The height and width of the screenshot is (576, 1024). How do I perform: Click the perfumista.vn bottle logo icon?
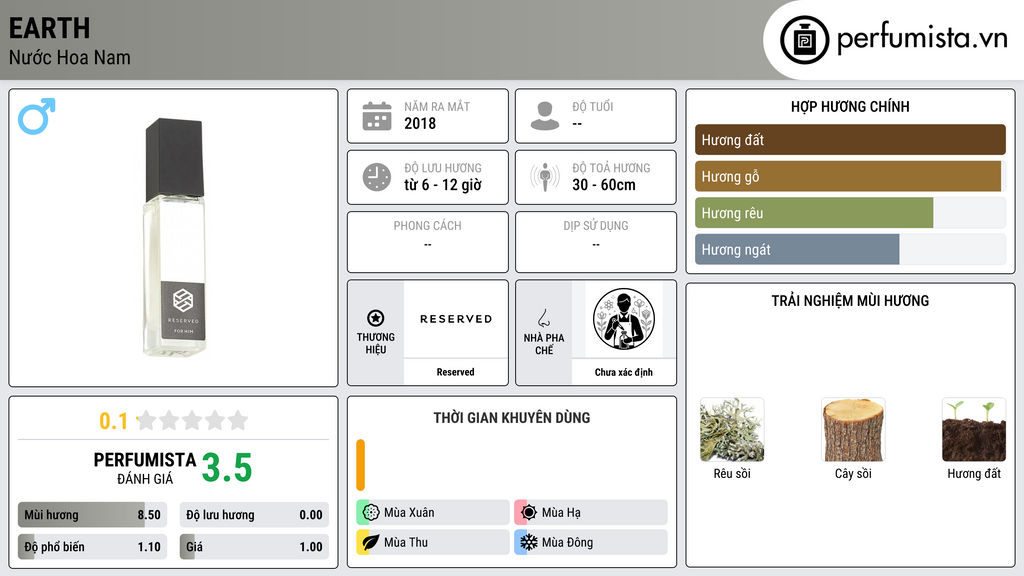pos(804,40)
